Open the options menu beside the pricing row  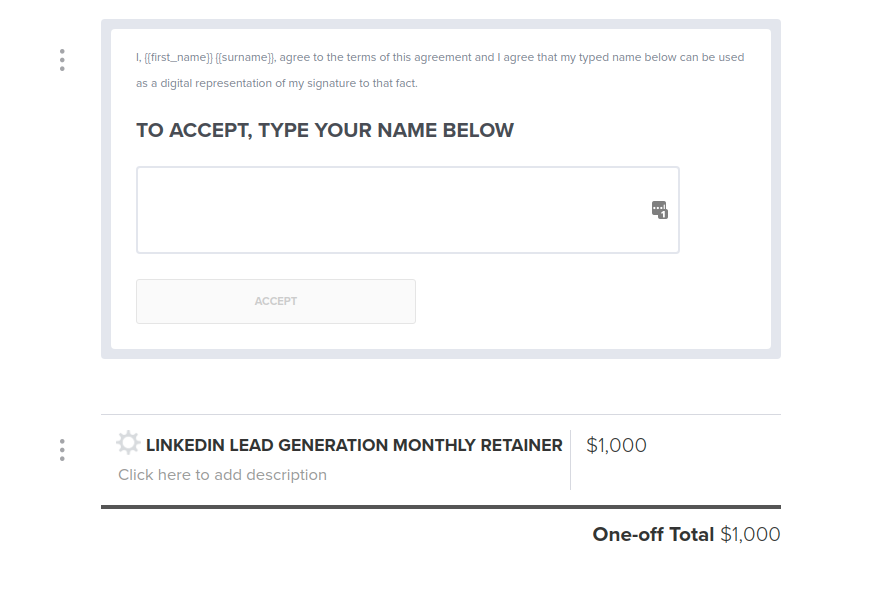click(62, 450)
